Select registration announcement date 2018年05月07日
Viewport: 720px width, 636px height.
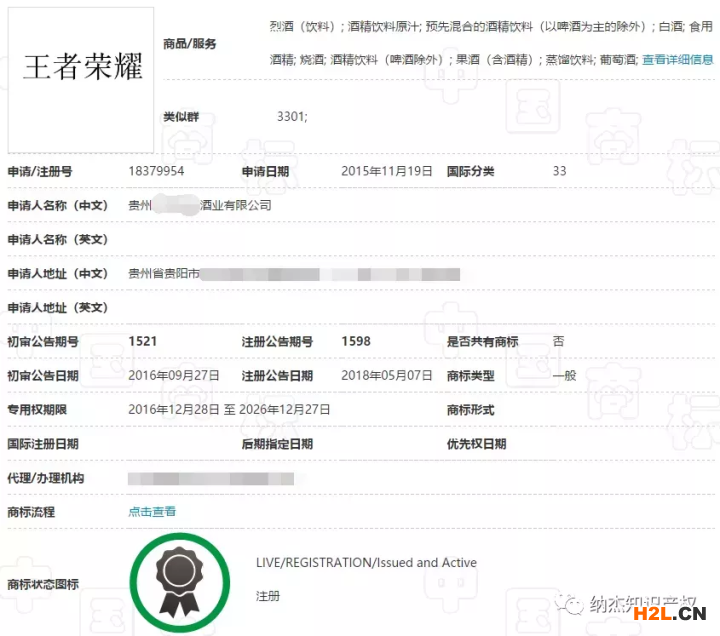tap(387, 375)
